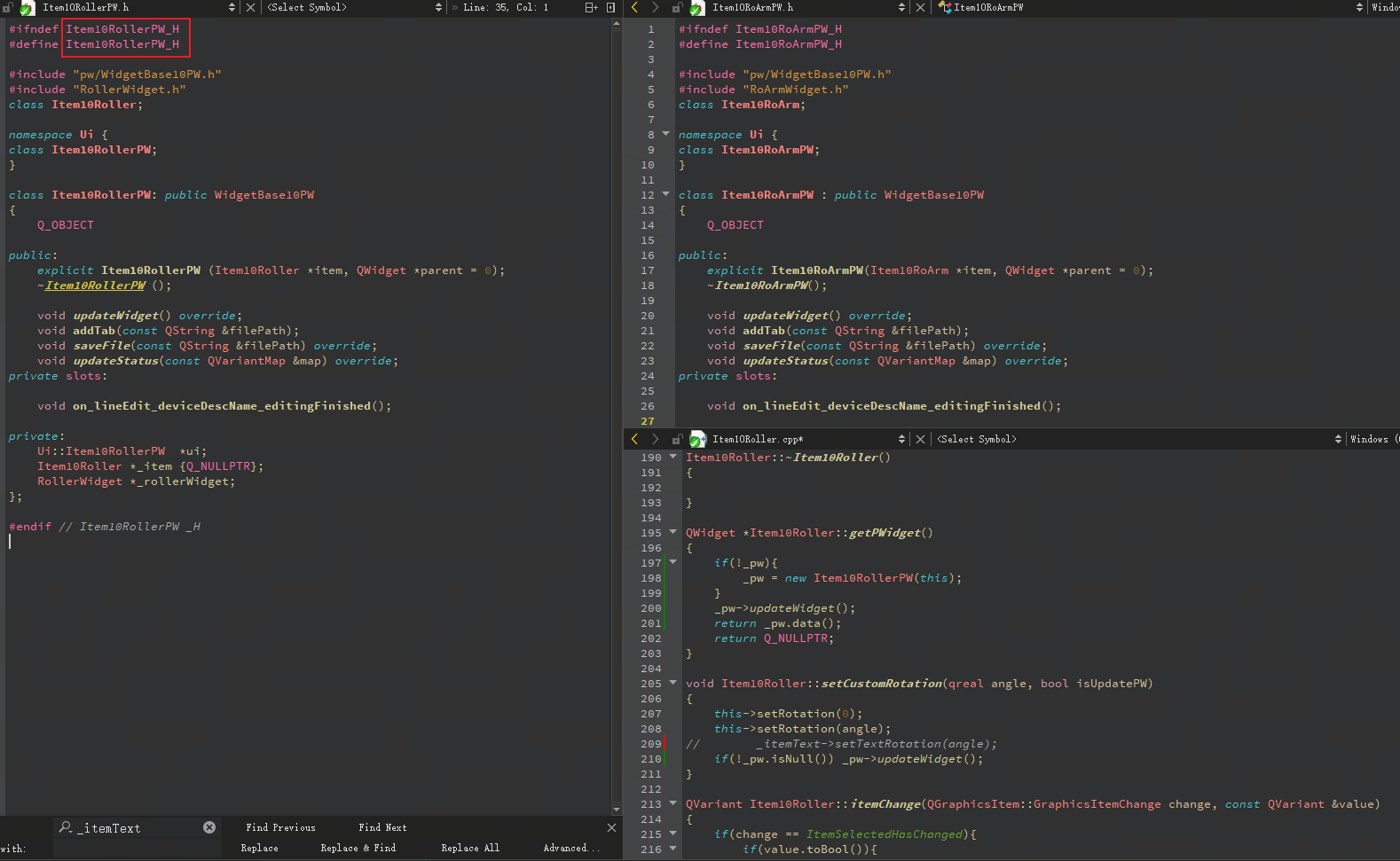The width and height of the screenshot is (1400, 861).
Task: Click the #endif comment line in left editor
Action: pos(105,527)
